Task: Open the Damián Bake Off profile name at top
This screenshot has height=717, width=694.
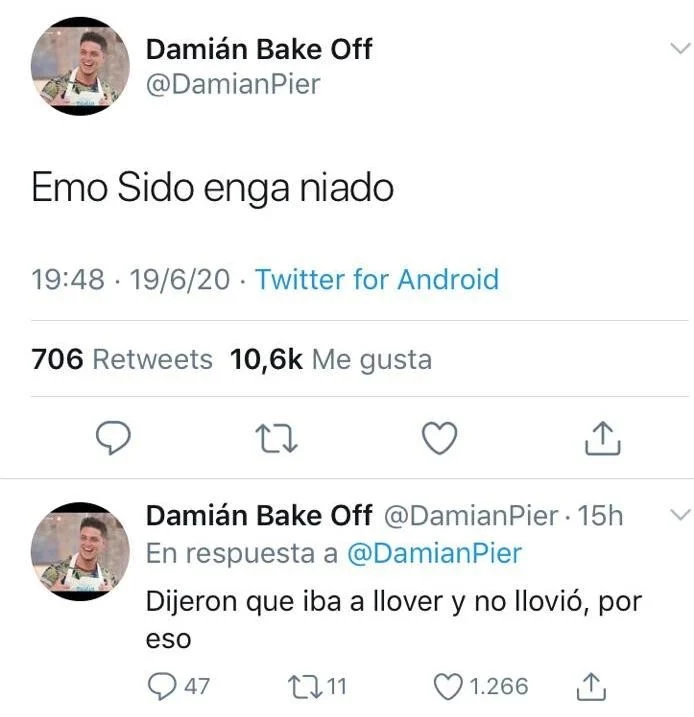Action: click(x=259, y=49)
